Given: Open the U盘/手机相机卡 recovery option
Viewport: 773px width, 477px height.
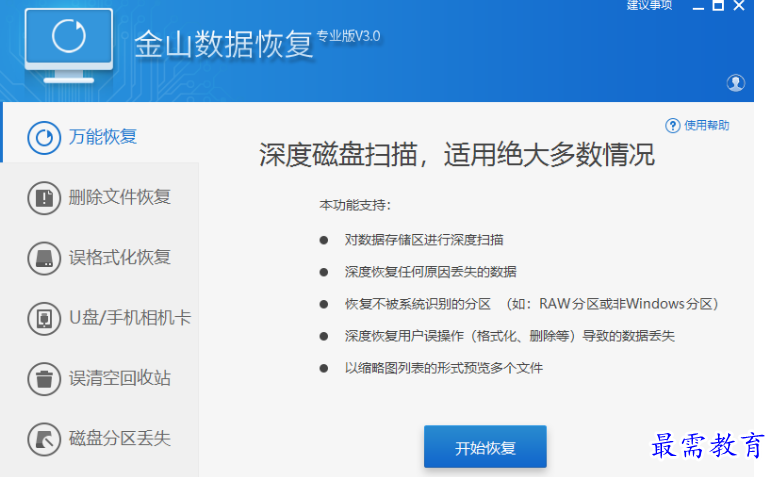Looking at the screenshot, I should click(100, 319).
